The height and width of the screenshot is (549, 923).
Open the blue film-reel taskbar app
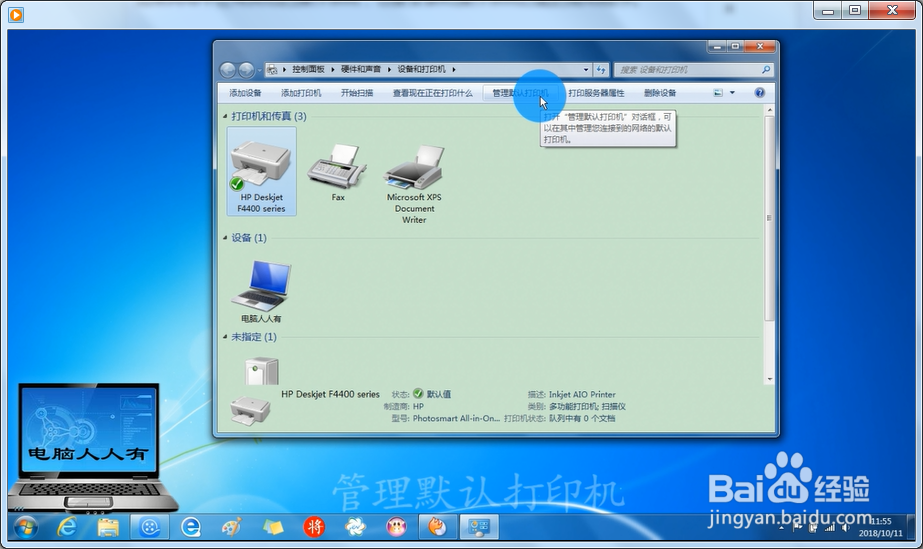(x=150, y=527)
